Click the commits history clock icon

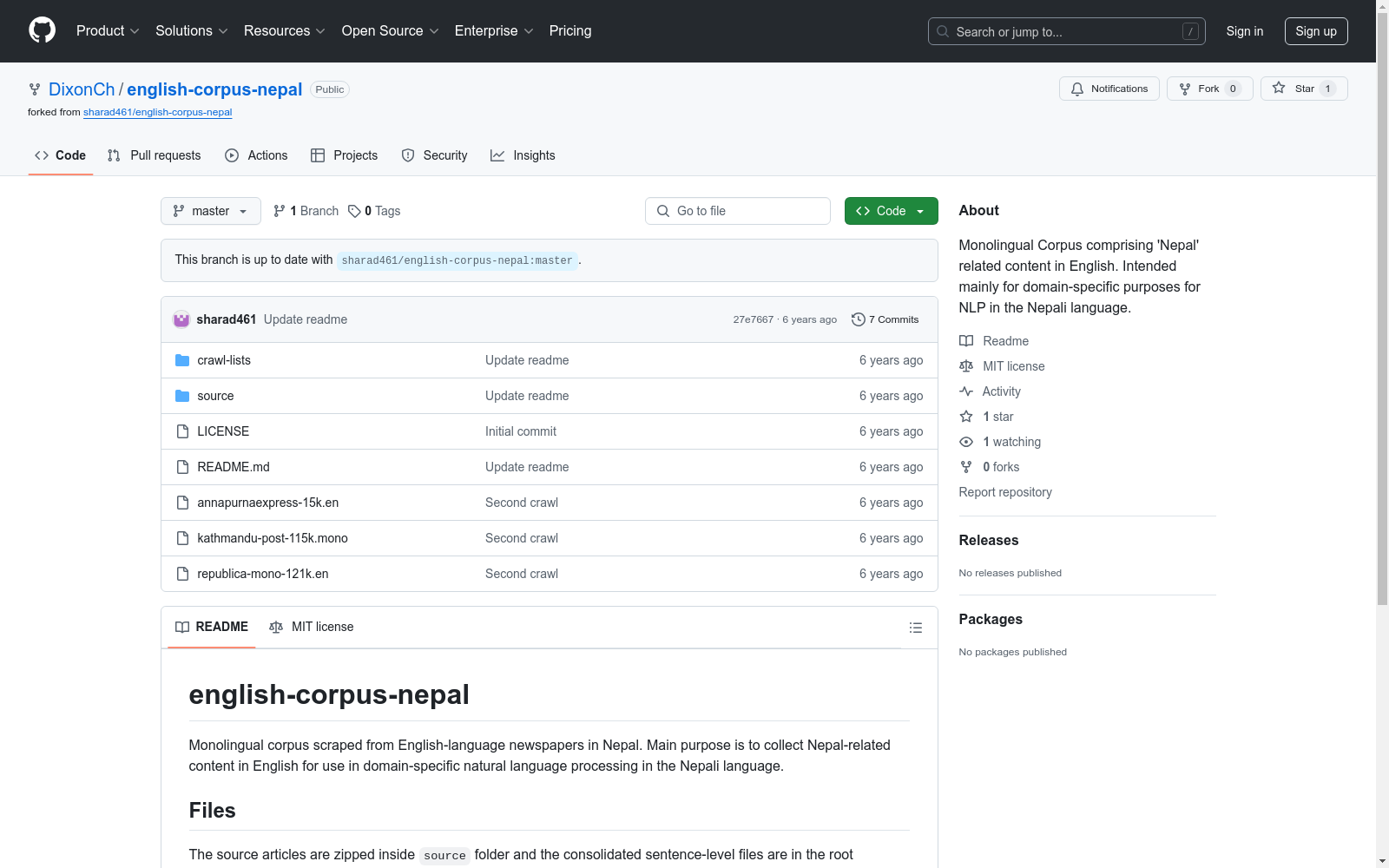pos(858,319)
